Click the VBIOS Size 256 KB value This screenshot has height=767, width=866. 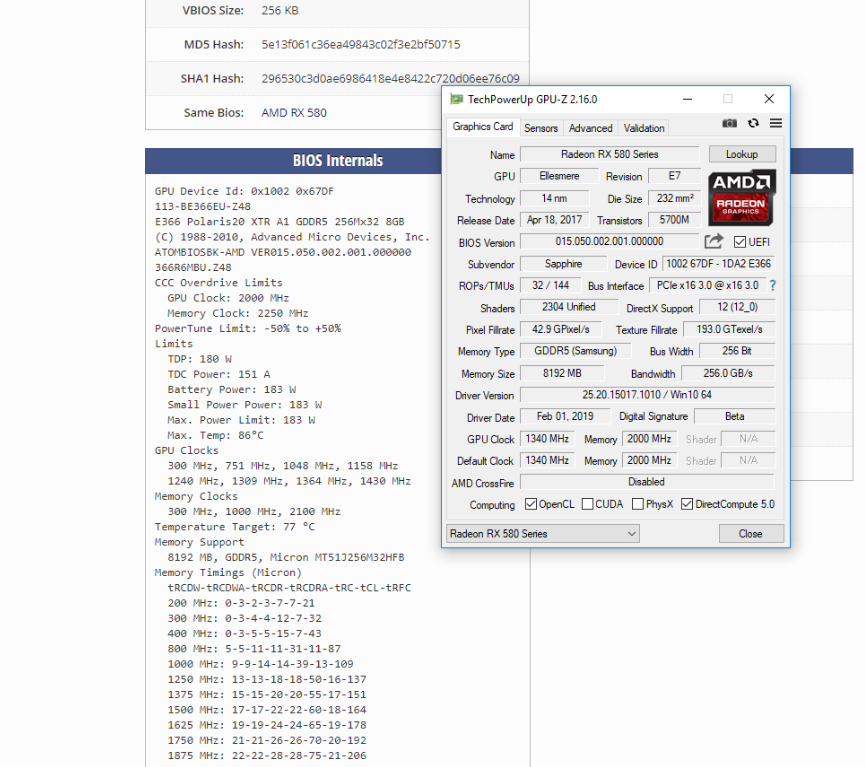pyautogui.click(x=280, y=10)
